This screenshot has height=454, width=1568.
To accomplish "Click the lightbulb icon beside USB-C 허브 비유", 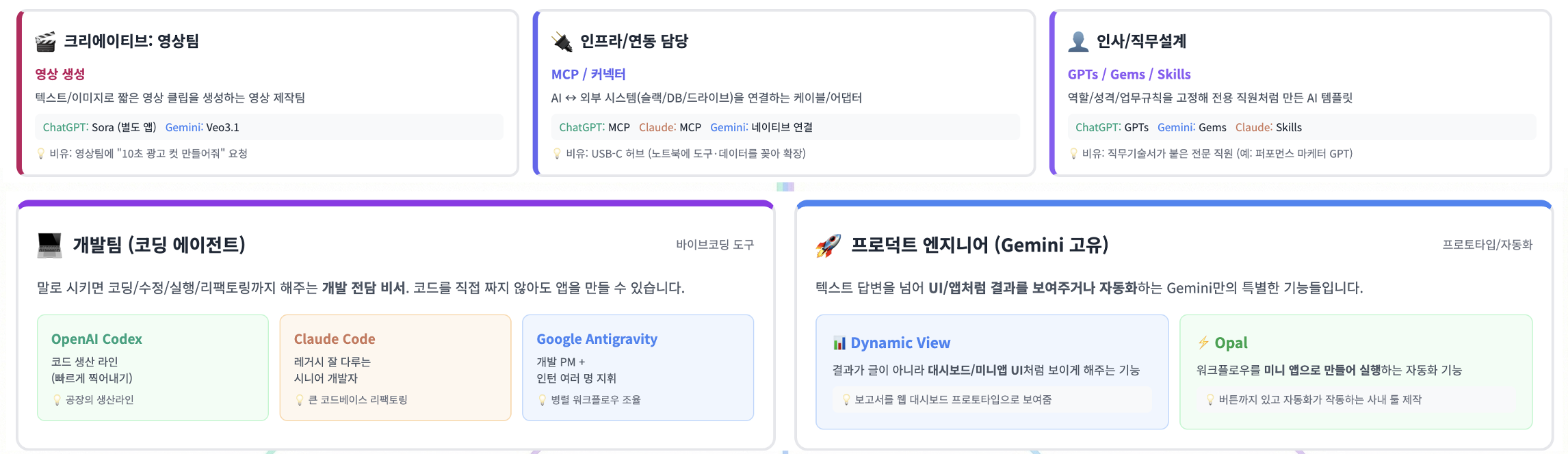I will point(557,154).
